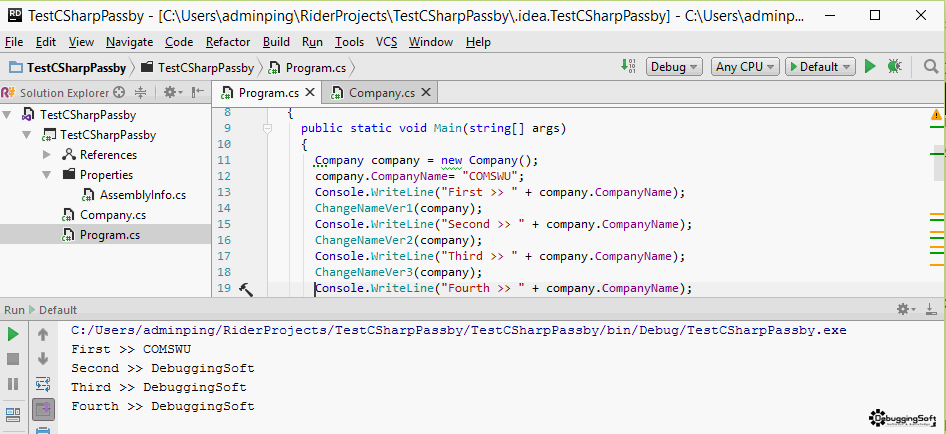Run the Default configuration from top toolbar

click(x=869, y=66)
